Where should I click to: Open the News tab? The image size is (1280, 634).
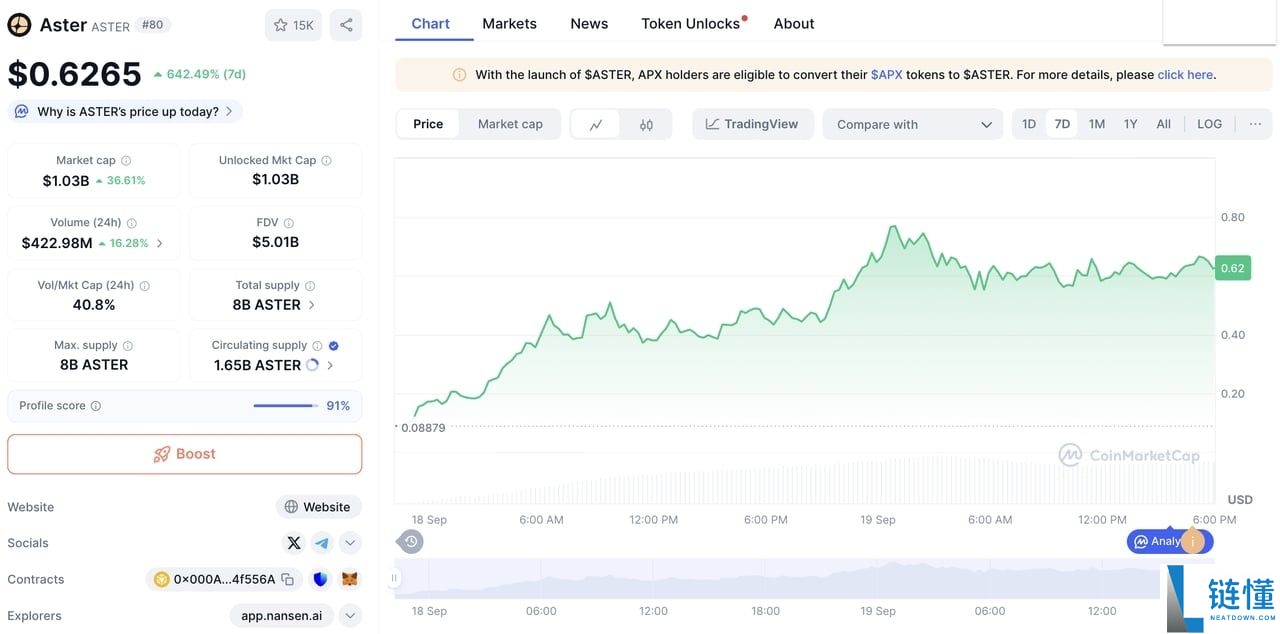589,23
